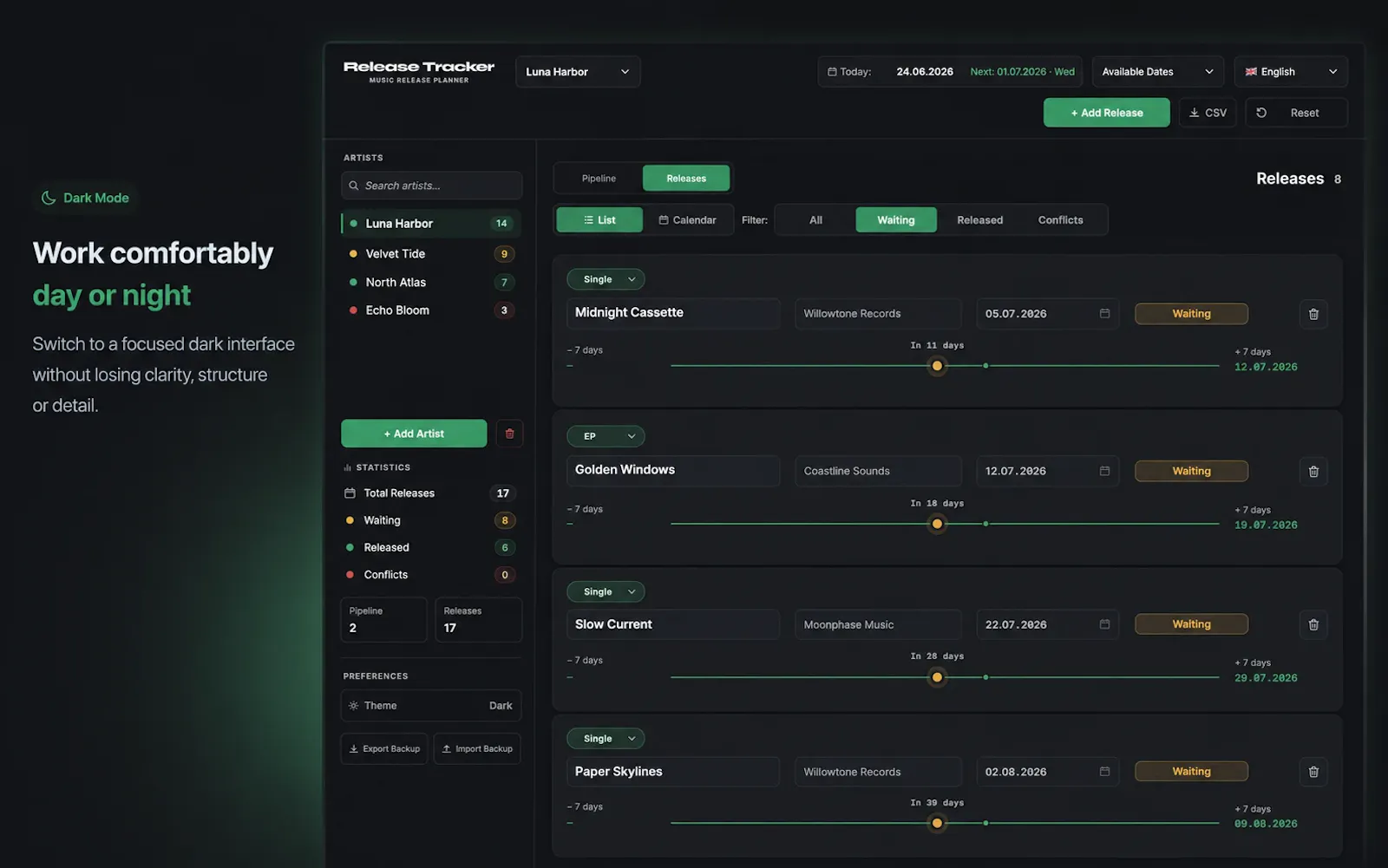1388x868 pixels.
Task: Filter releases by All
Action: [x=815, y=220]
